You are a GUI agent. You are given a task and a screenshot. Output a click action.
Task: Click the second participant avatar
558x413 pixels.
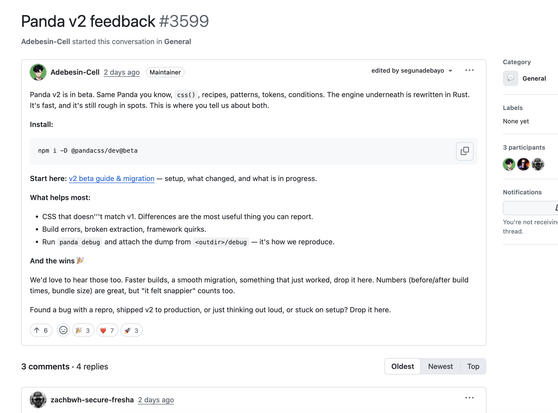pos(523,164)
